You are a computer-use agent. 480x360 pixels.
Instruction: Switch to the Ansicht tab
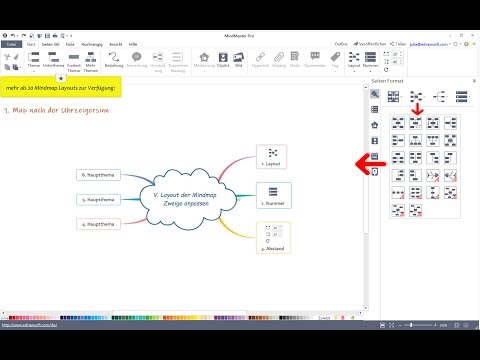(116, 44)
